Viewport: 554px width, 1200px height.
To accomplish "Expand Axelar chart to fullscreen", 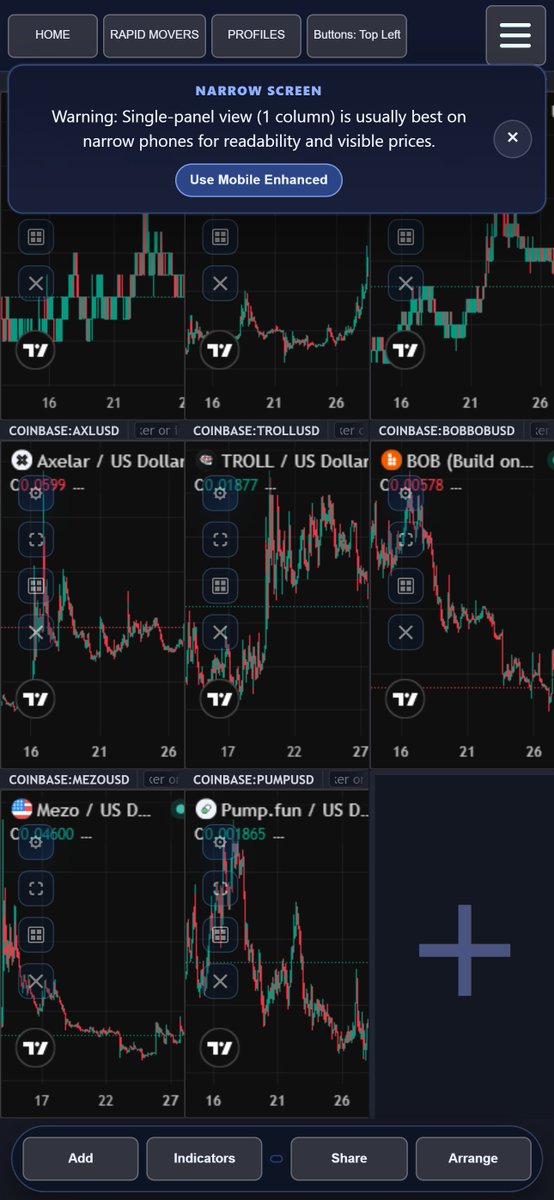I will click(x=36, y=540).
